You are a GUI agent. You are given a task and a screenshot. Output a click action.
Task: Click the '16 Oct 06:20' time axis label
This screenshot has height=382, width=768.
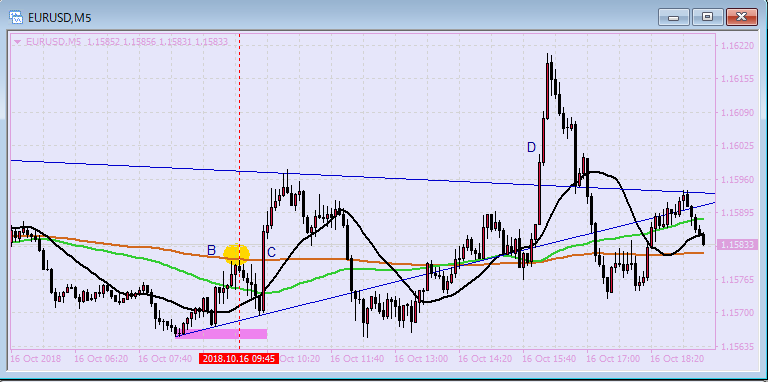pos(101,358)
